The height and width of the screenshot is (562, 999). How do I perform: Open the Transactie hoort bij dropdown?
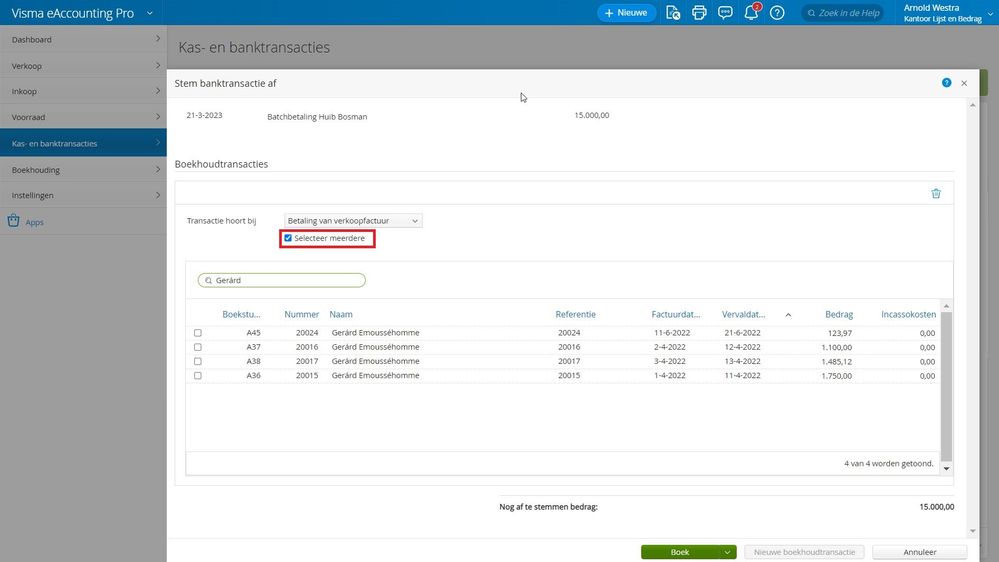(352, 220)
